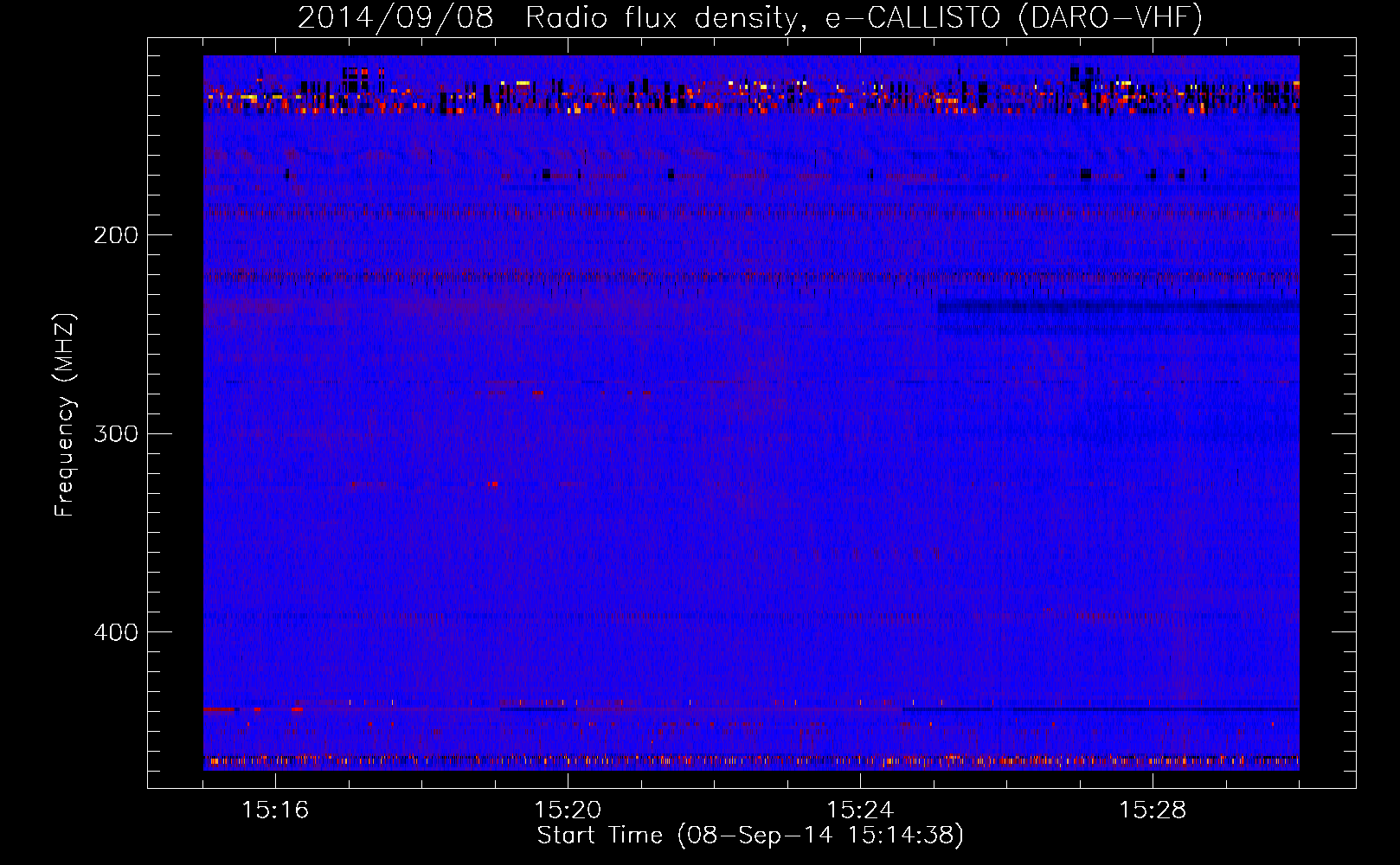The image size is (1400, 865).
Task: Click the 15:16 time tick label
Action: click(x=275, y=811)
